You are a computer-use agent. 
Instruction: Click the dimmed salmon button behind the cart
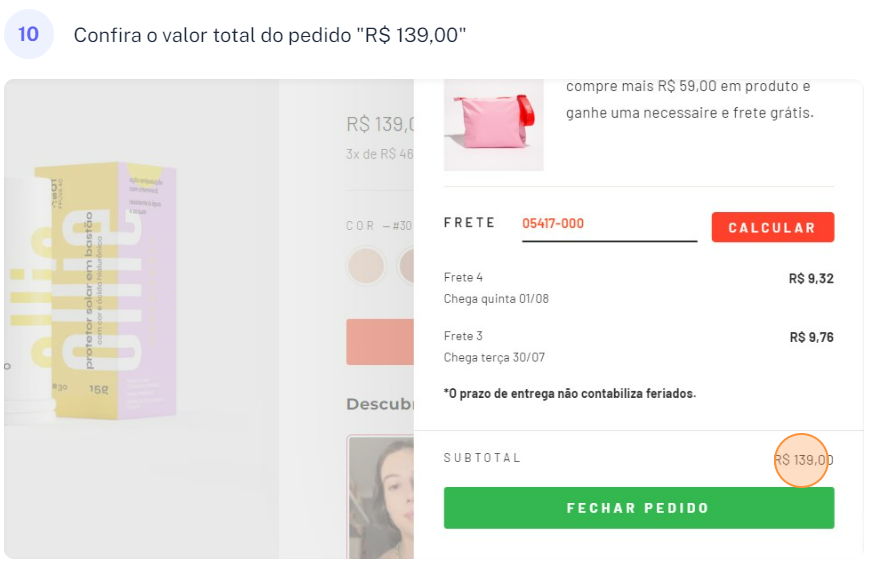click(x=380, y=342)
